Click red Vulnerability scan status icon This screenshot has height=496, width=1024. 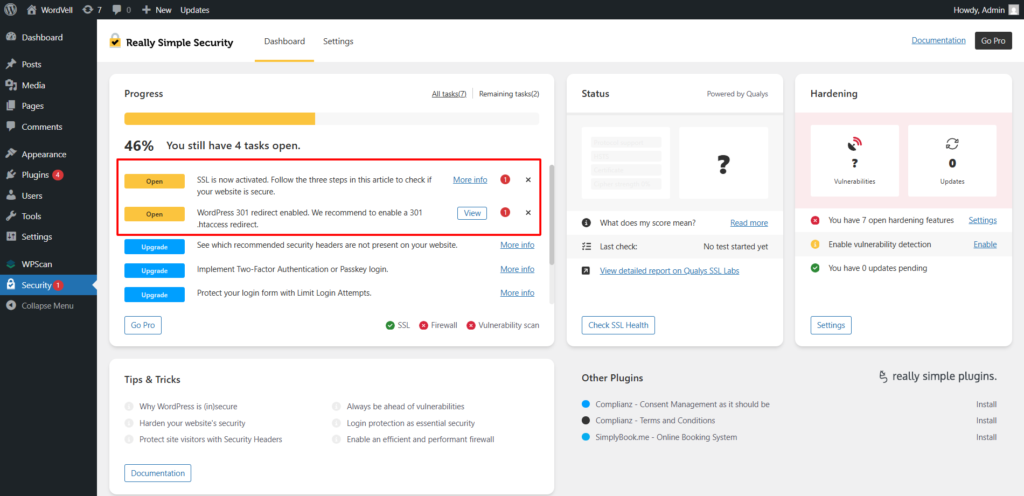point(471,325)
